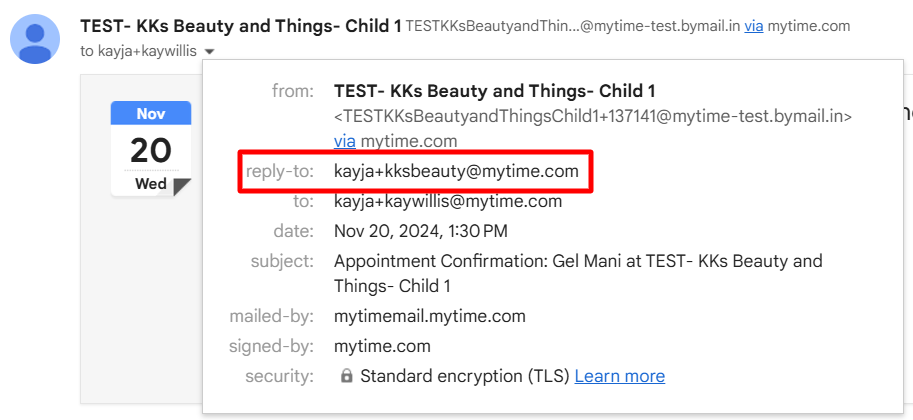
Task: Click the Nov 20 calendar icon
Action: pyautogui.click(x=151, y=149)
